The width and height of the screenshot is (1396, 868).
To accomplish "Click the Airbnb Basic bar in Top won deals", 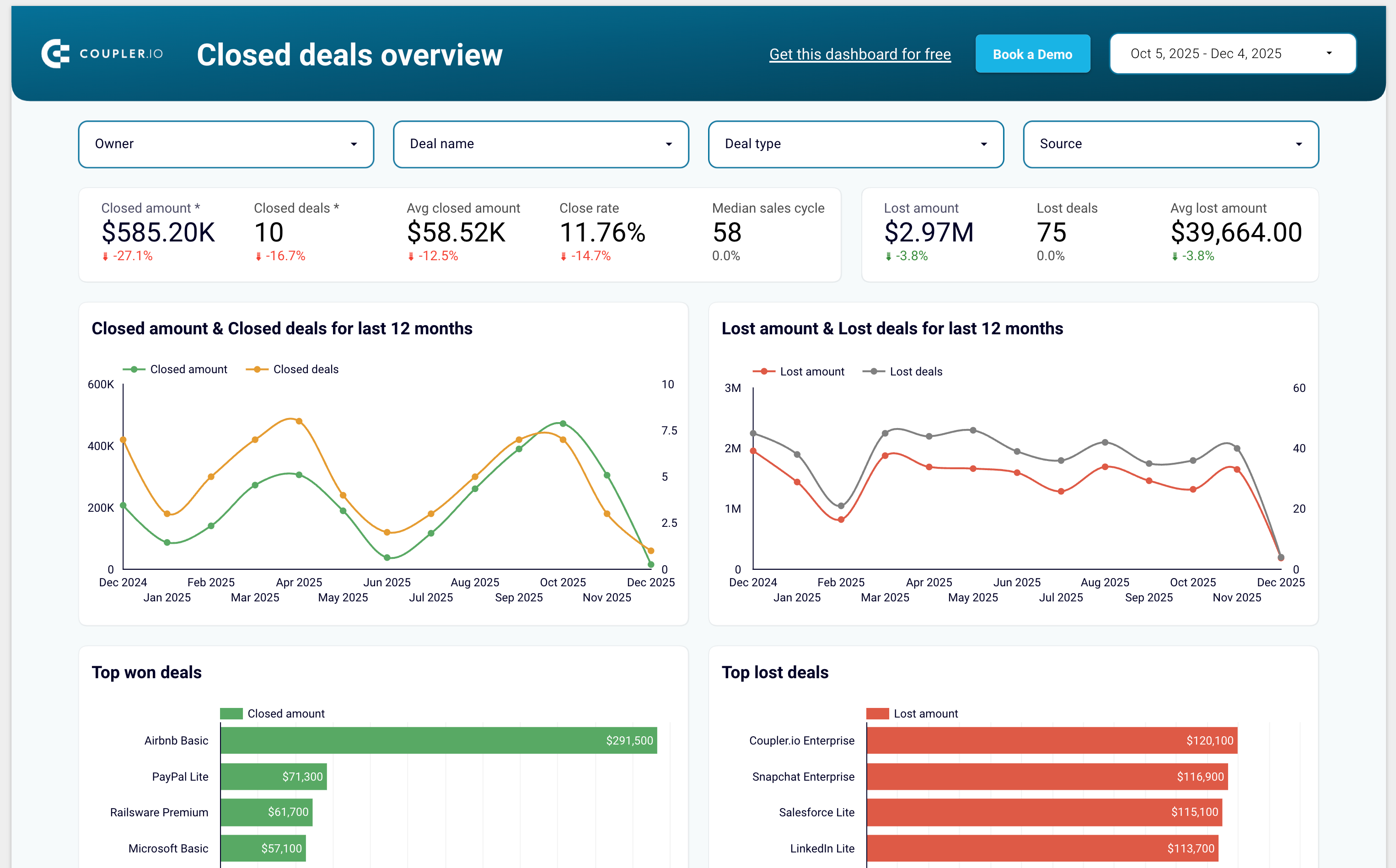I will tap(439, 740).
